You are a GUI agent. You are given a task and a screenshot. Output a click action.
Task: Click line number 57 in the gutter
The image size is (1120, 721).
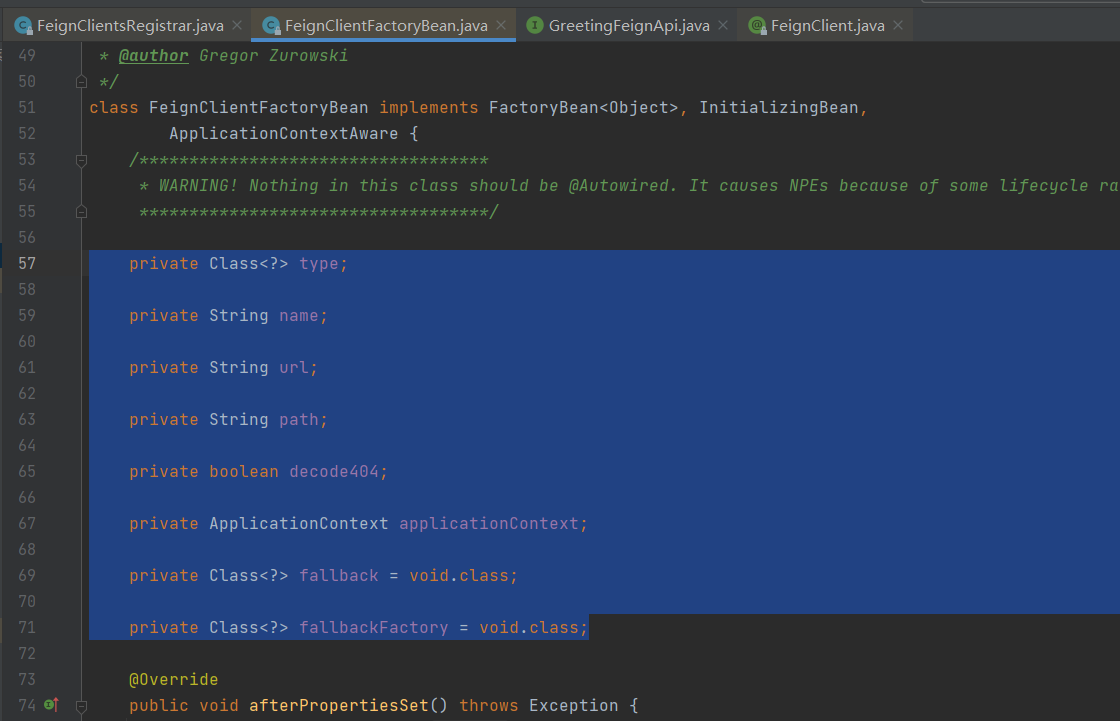tap(27, 264)
